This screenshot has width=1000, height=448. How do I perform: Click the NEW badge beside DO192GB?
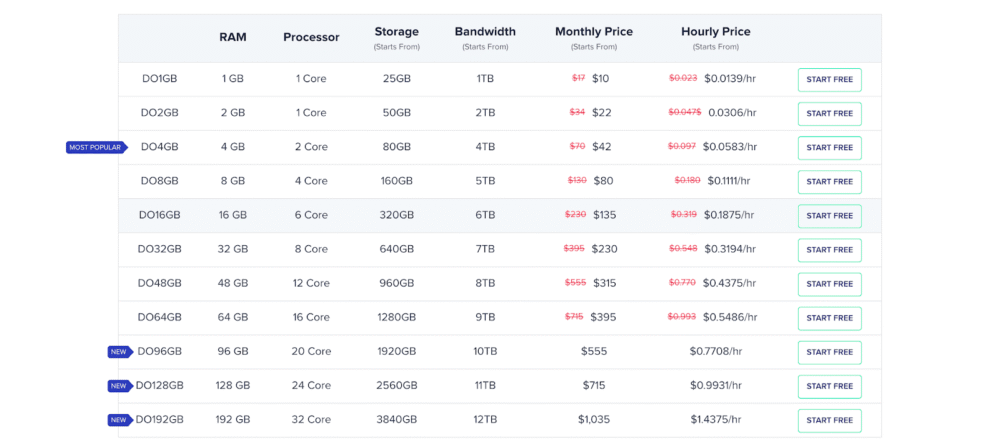[x=119, y=420]
